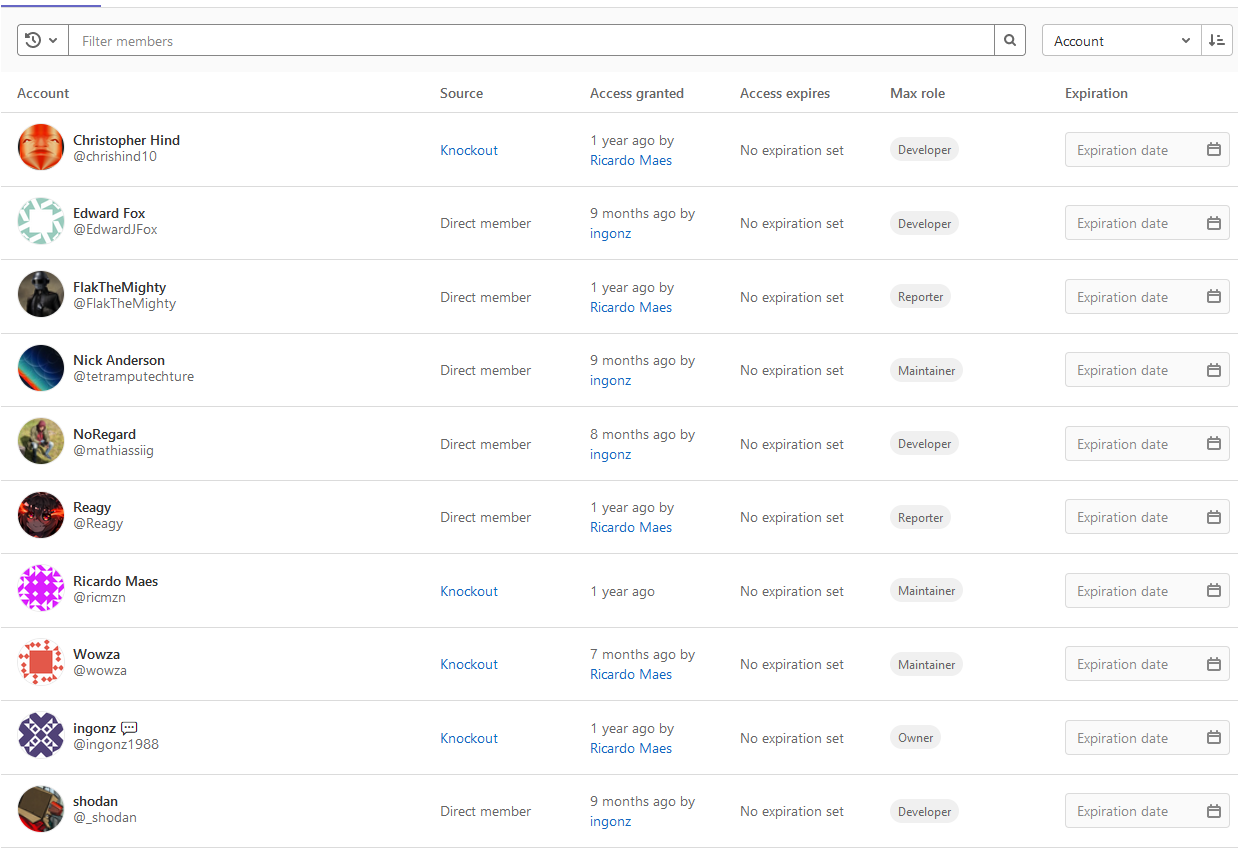Click Owner role badge for ingonz

point(915,738)
